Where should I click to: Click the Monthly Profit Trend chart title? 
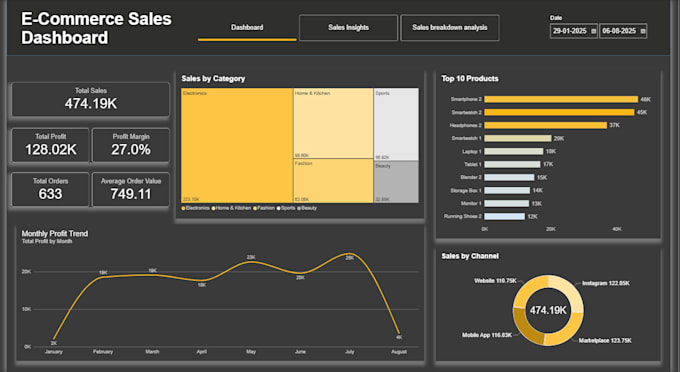55,234
